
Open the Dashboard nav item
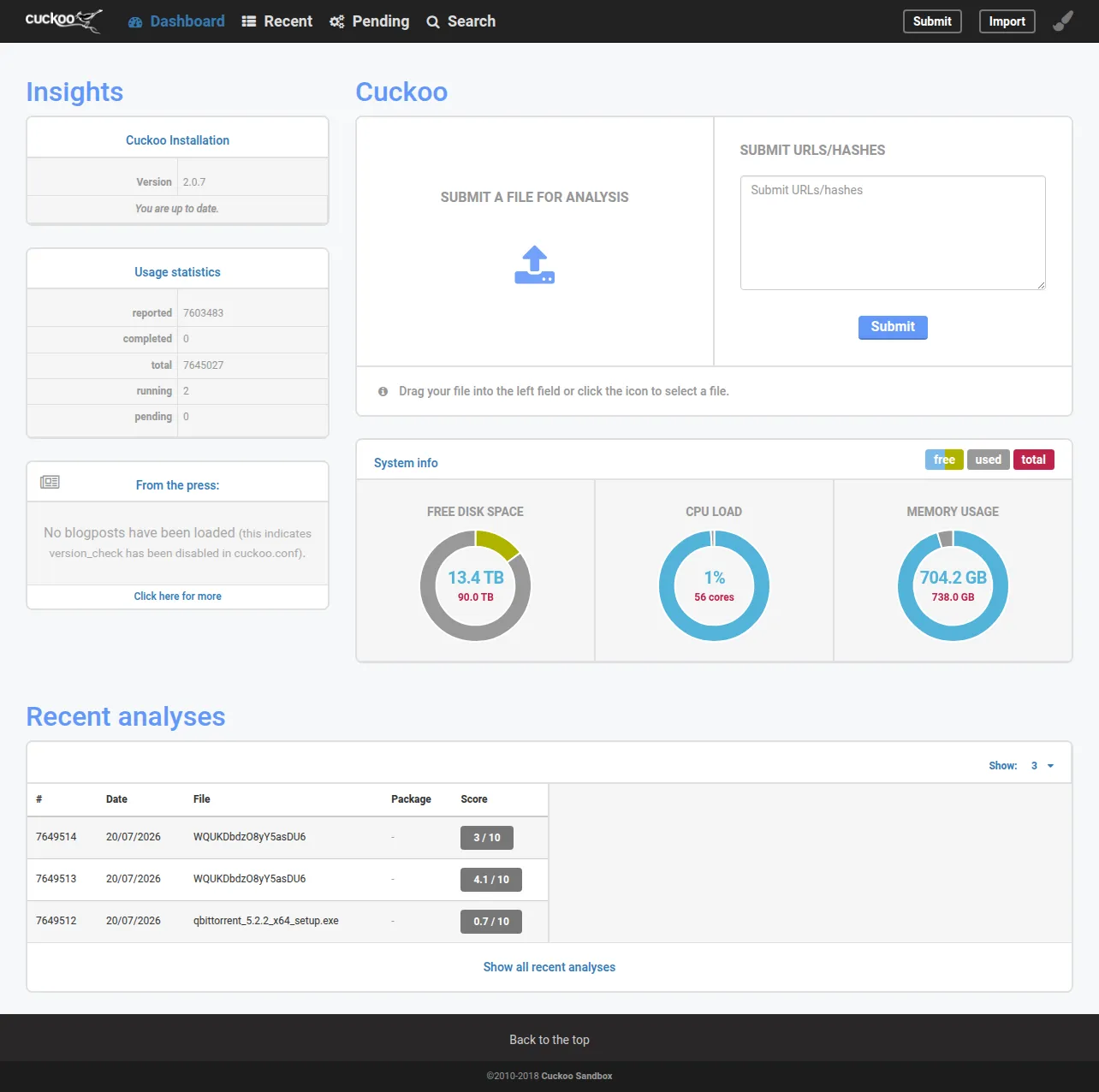(x=177, y=21)
